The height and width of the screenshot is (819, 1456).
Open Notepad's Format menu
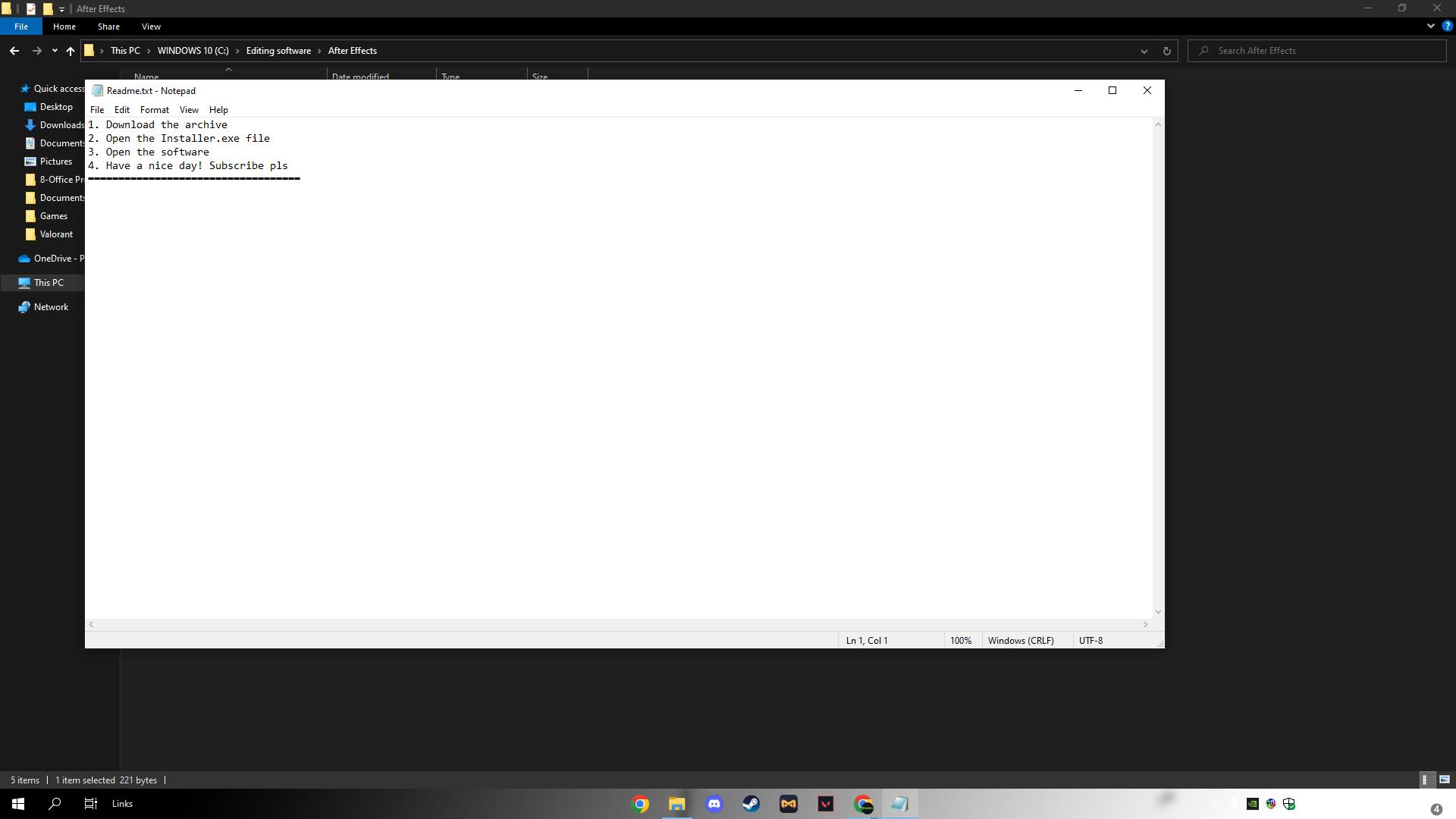pyautogui.click(x=154, y=110)
